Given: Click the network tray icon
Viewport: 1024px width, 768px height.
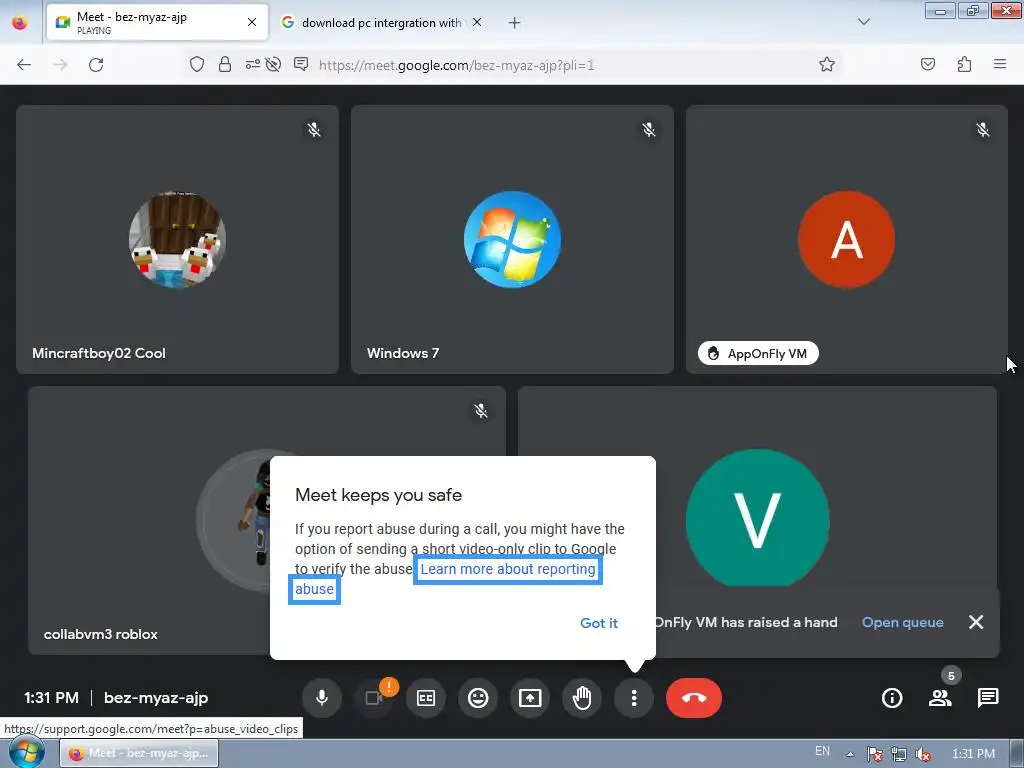Looking at the screenshot, I should click(x=899, y=754).
